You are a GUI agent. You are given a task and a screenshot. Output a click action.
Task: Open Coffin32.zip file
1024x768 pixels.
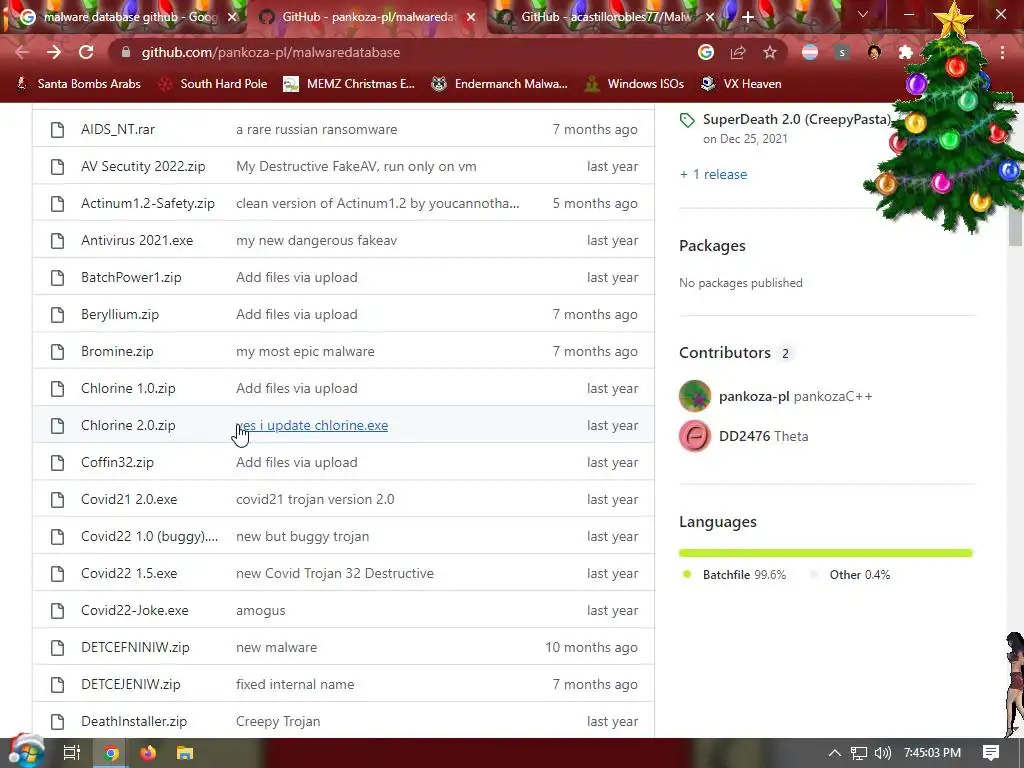(x=117, y=462)
